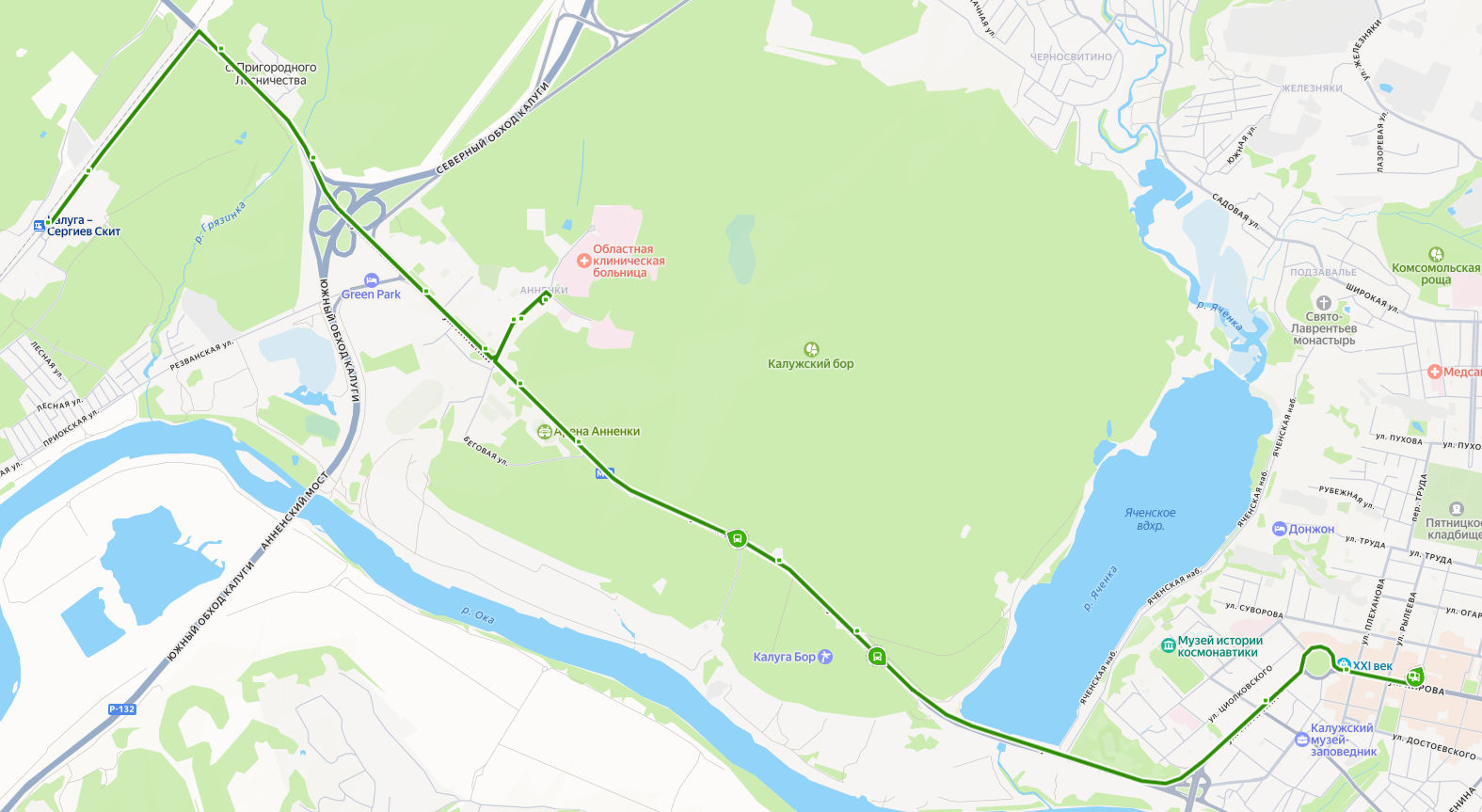This screenshot has width=1482, height=812.
Task: Click the green route terminus icon near XXI век
Action: (x=1414, y=677)
